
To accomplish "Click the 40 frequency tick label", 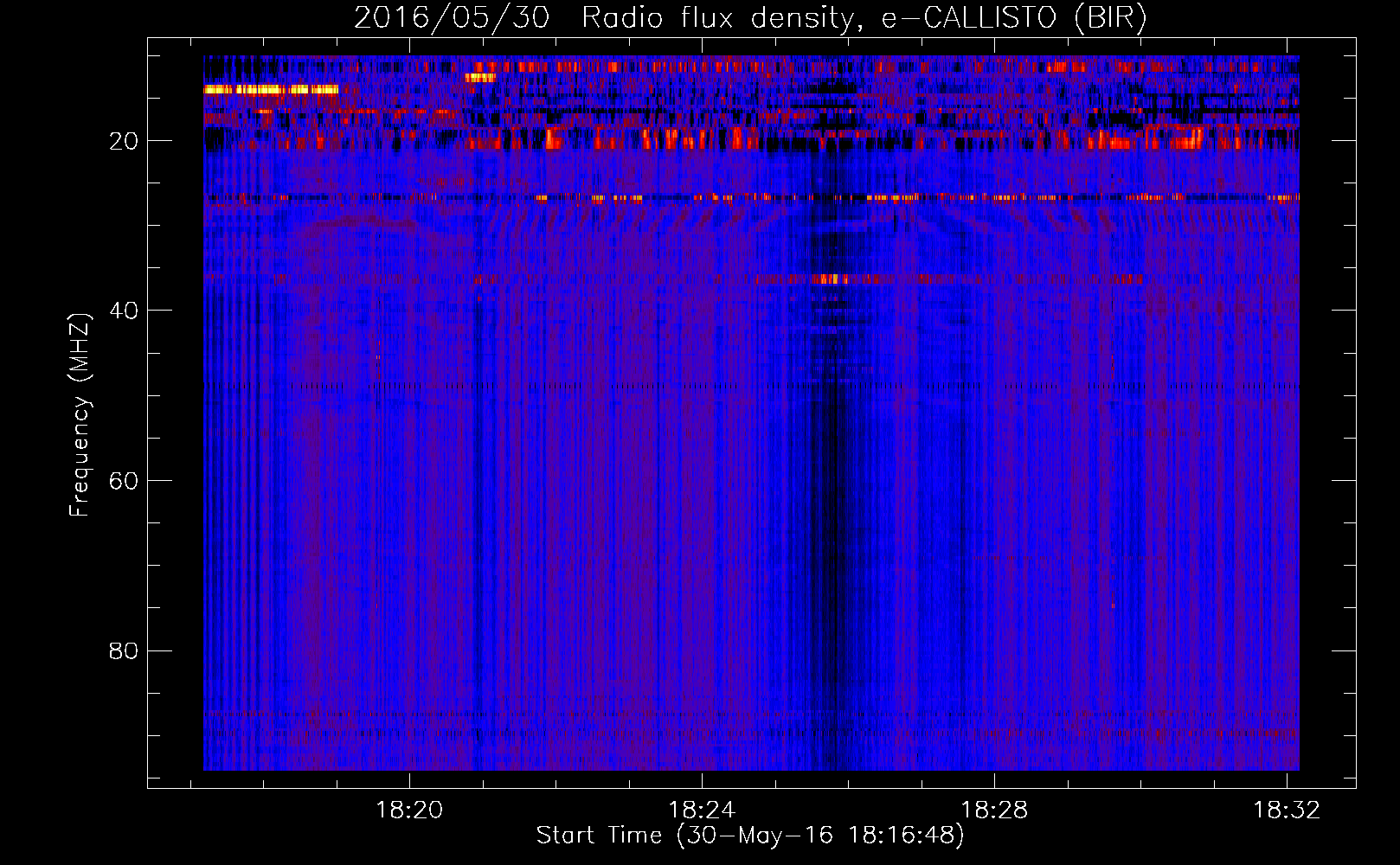I will click(125, 311).
